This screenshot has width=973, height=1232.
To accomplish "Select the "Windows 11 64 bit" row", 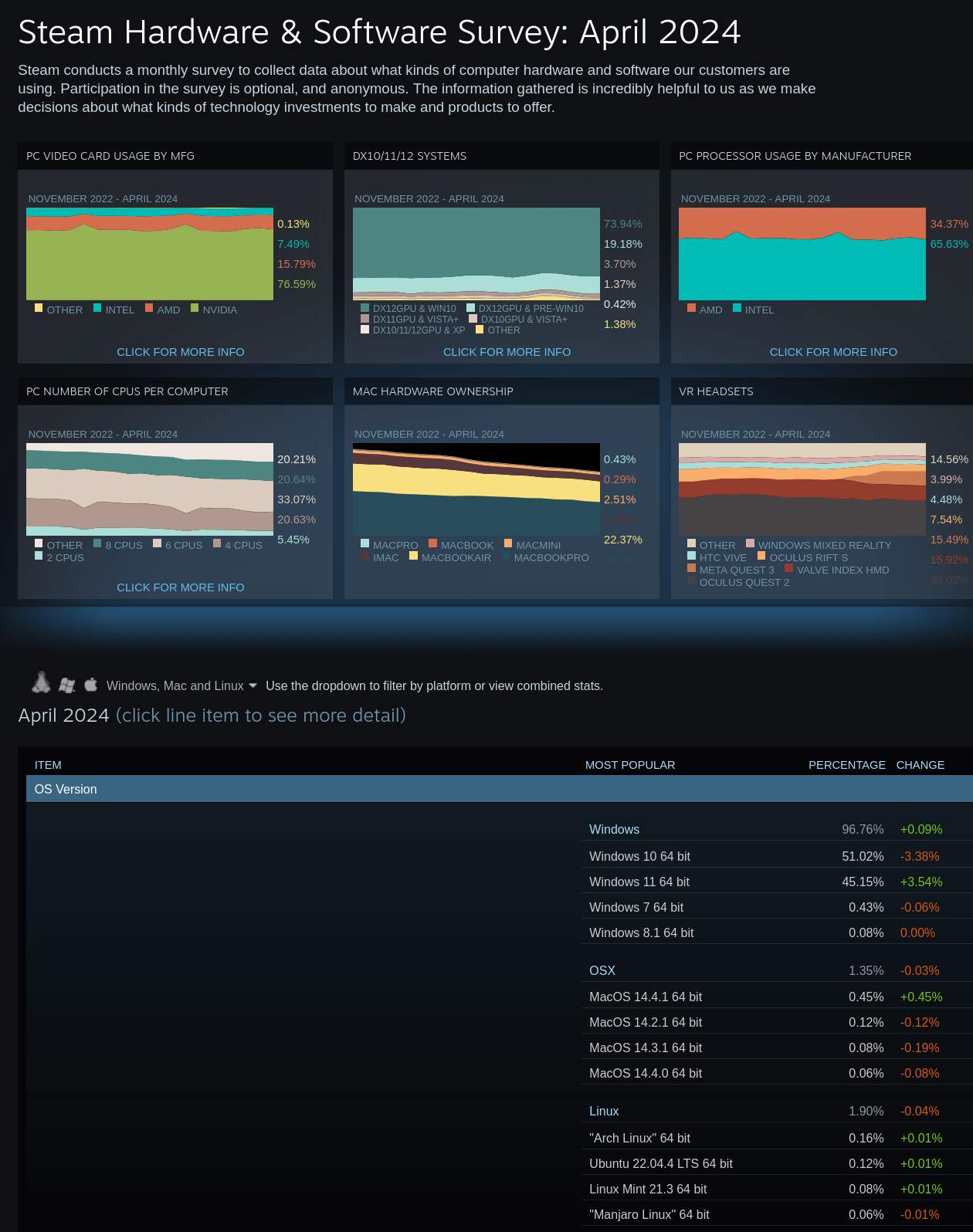I will tap(777, 882).
